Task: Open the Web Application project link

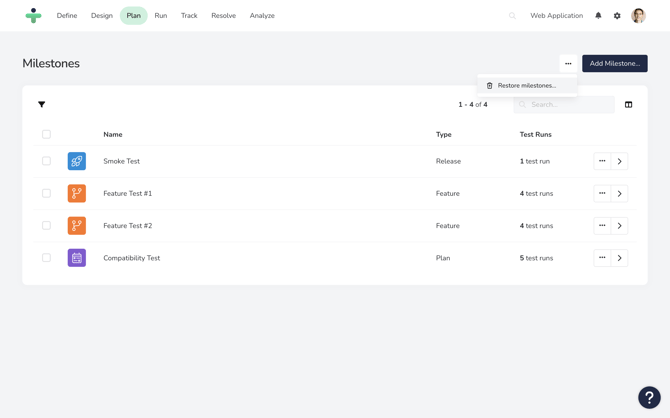Action: (556, 16)
